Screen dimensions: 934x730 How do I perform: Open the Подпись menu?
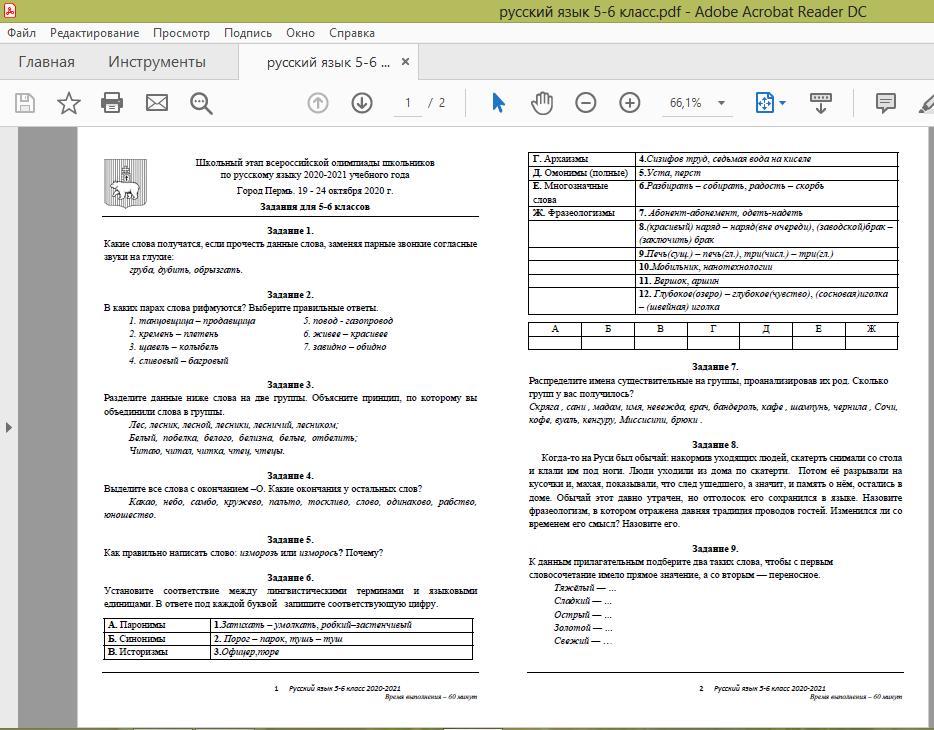tap(248, 33)
